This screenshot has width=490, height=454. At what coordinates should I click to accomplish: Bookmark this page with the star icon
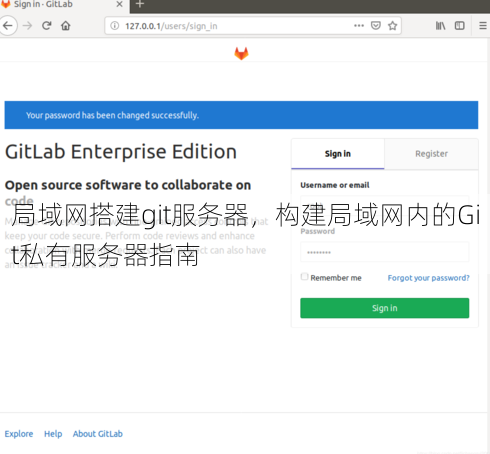(393, 26)
